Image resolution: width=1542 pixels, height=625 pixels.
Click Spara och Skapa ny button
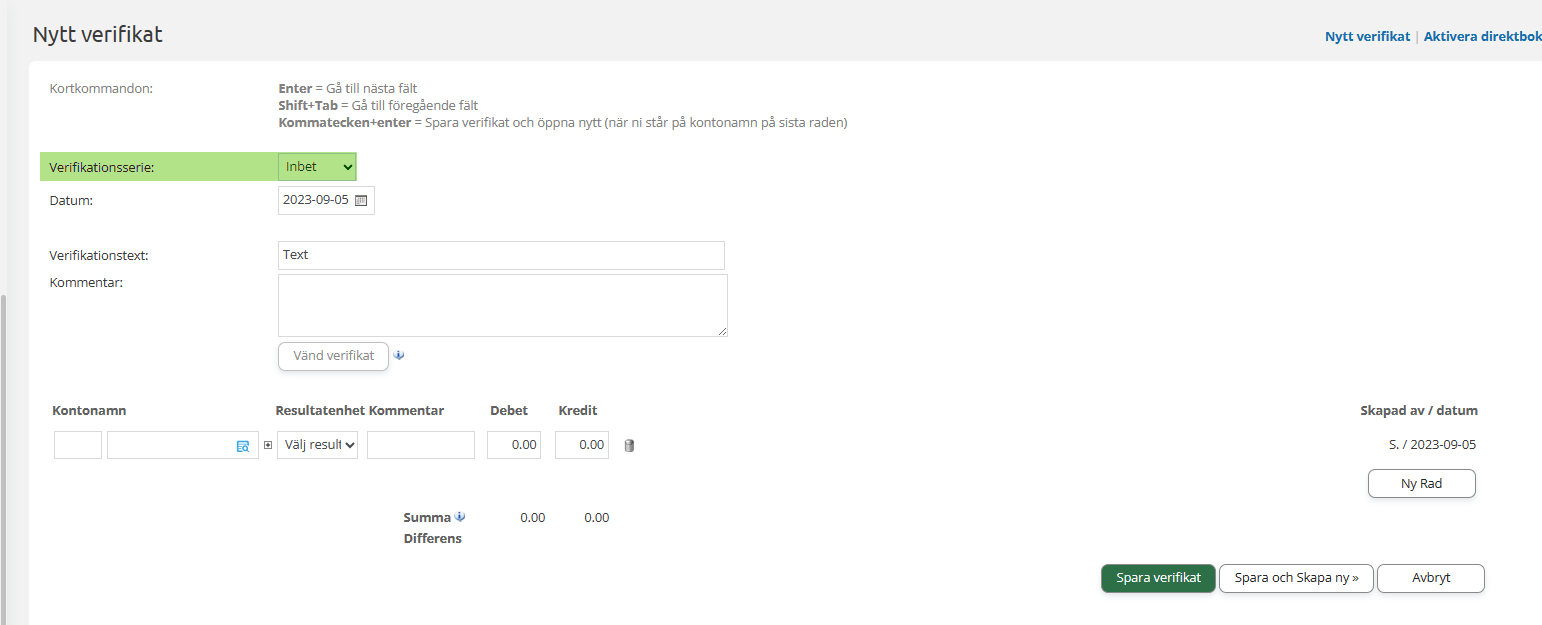coord(1296,578)
